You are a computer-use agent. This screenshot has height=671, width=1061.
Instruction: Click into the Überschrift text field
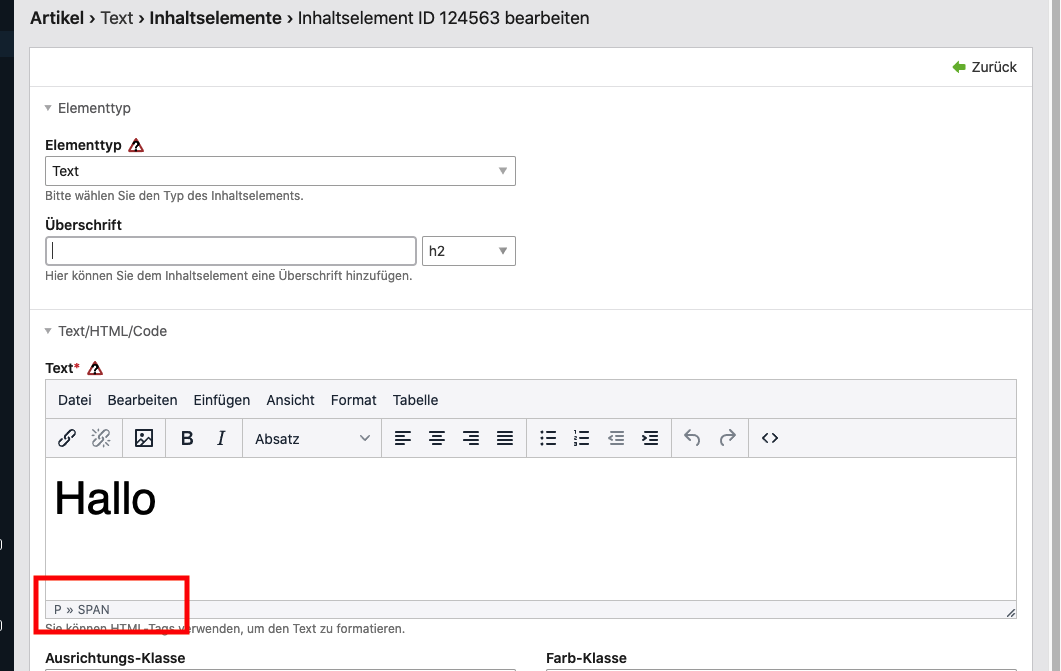(230, 251)
